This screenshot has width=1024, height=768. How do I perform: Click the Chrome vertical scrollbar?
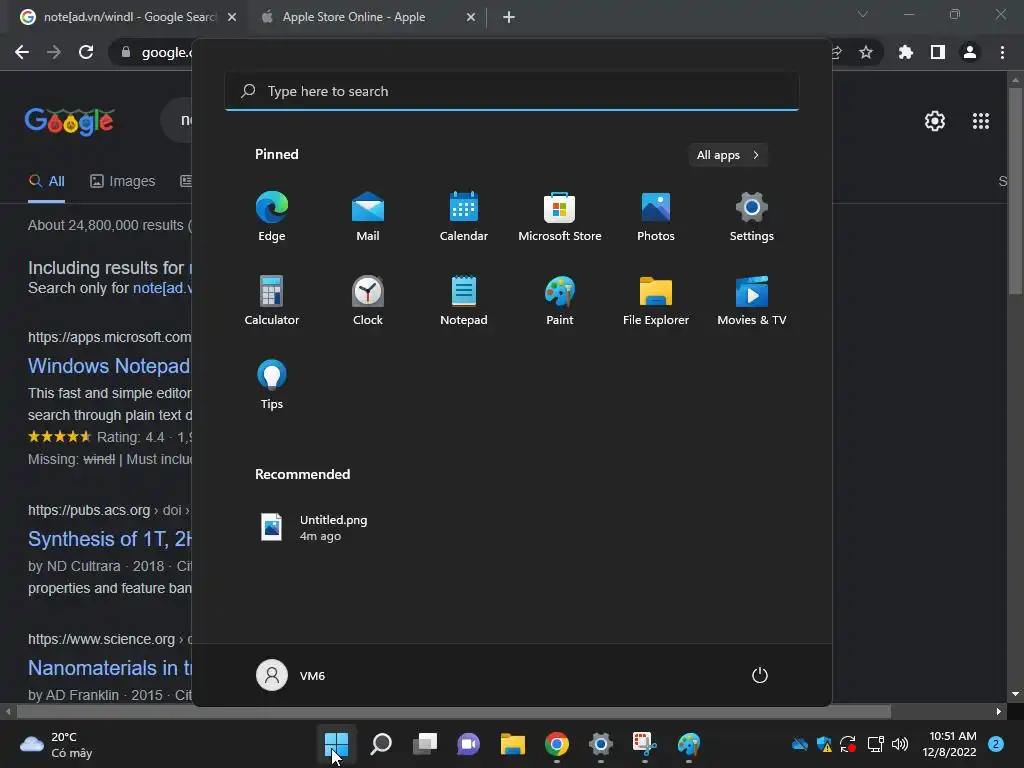click(x=1015, y=193)
